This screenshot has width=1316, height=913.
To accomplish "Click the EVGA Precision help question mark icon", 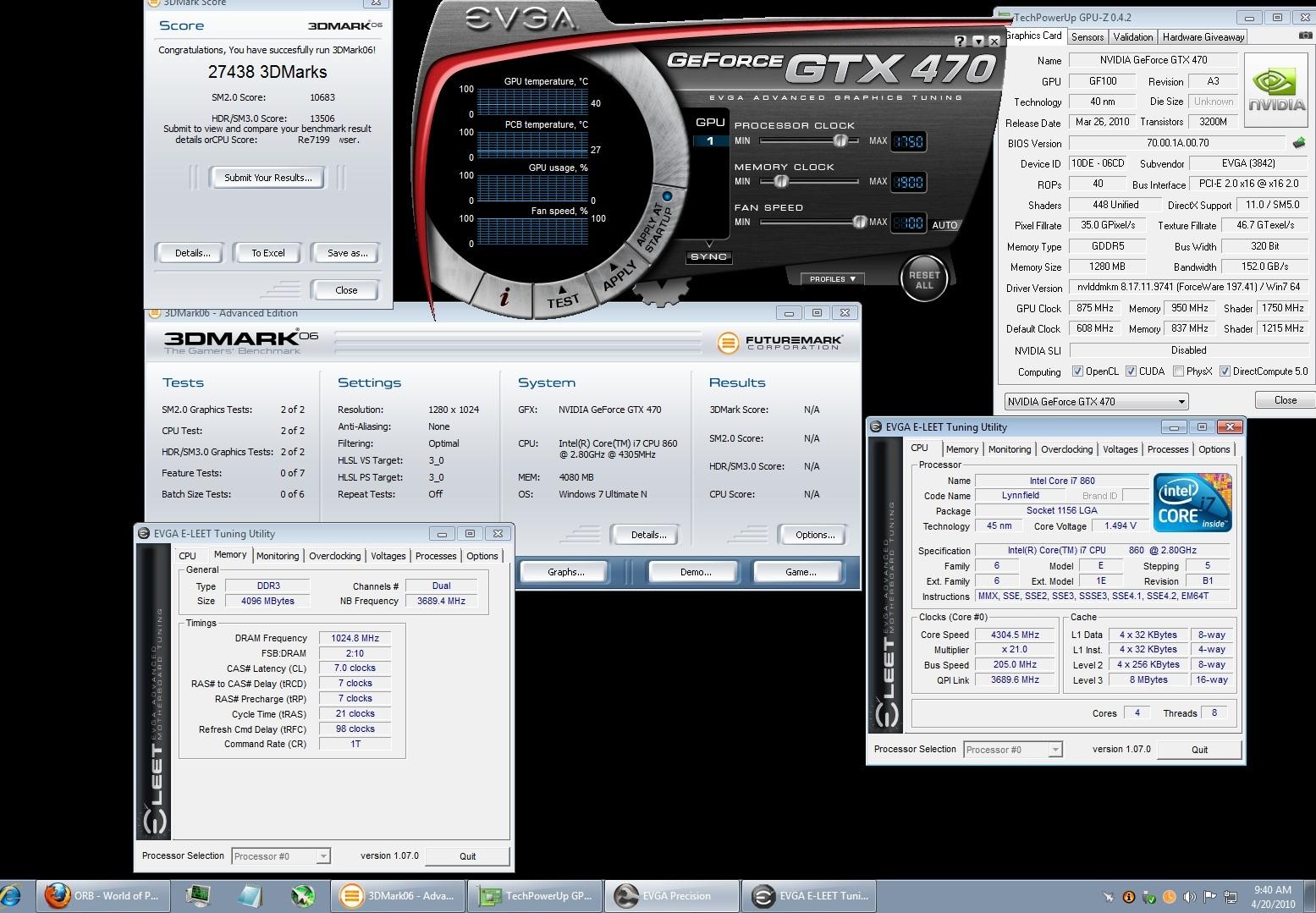I will 960,41.
